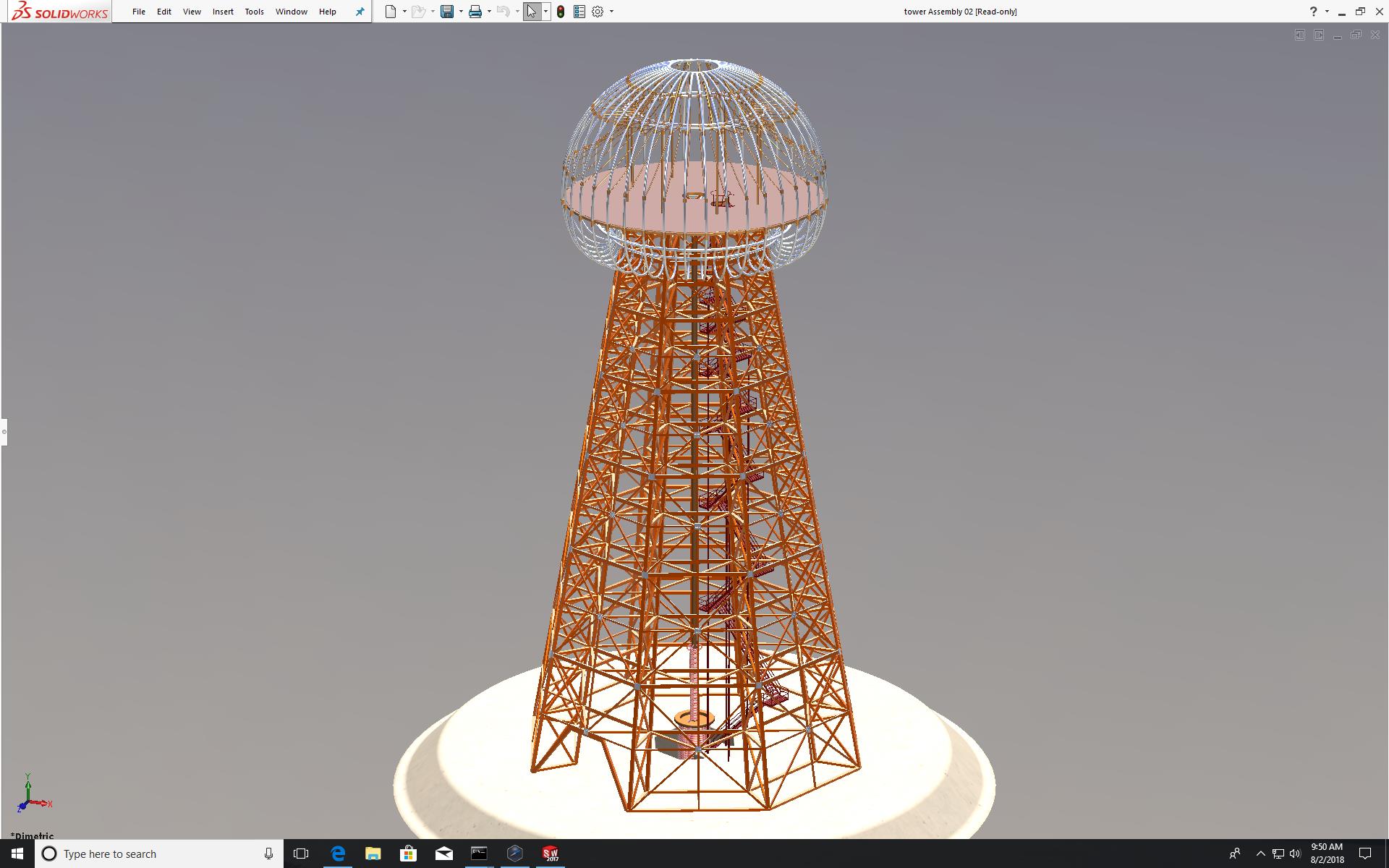Screen dimensions: 1389x868
Task: Expand the Select tool dropdown arrow
Action: (x=545, y=12)
